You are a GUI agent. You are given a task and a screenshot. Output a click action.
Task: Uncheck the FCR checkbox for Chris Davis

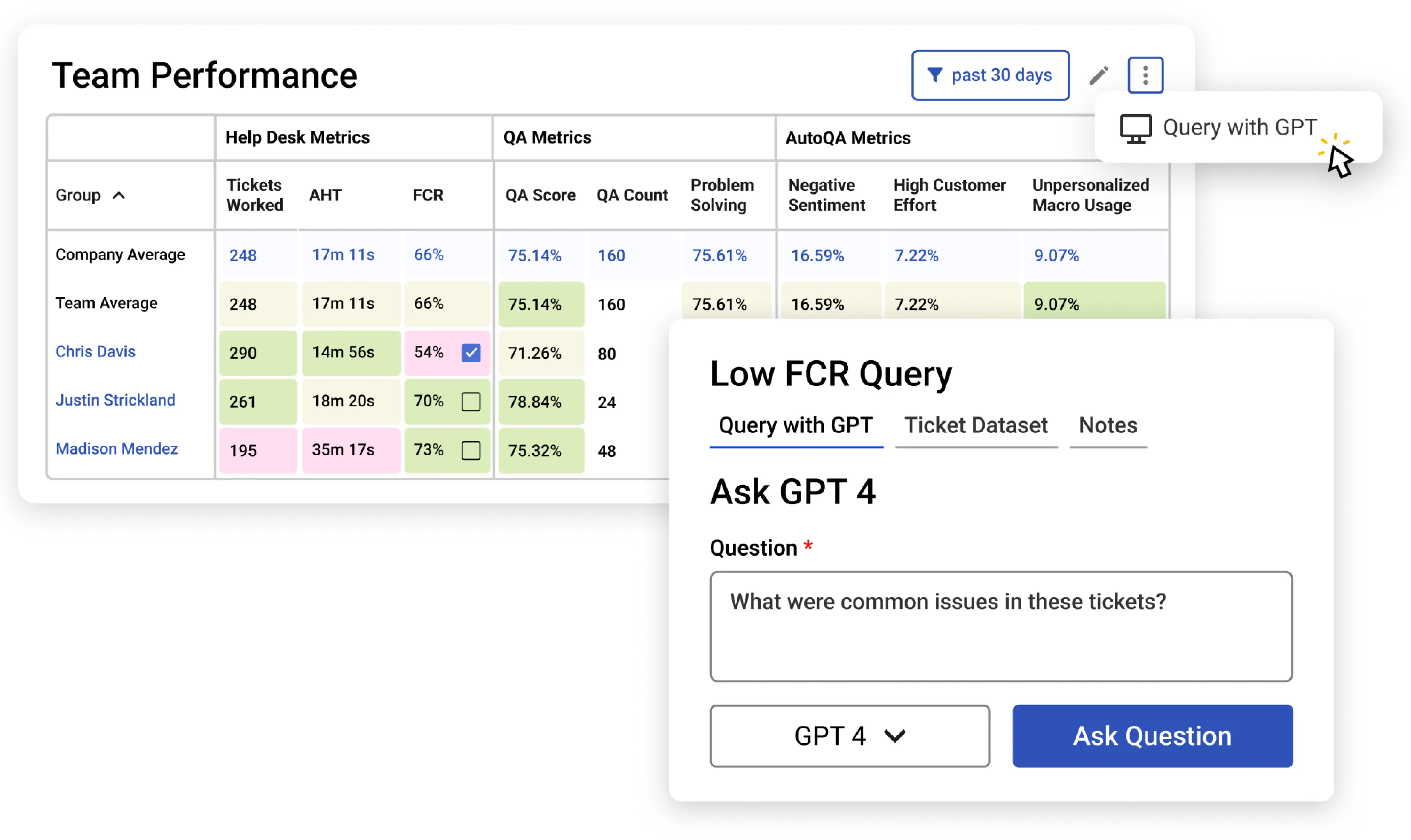pos(471,353)
